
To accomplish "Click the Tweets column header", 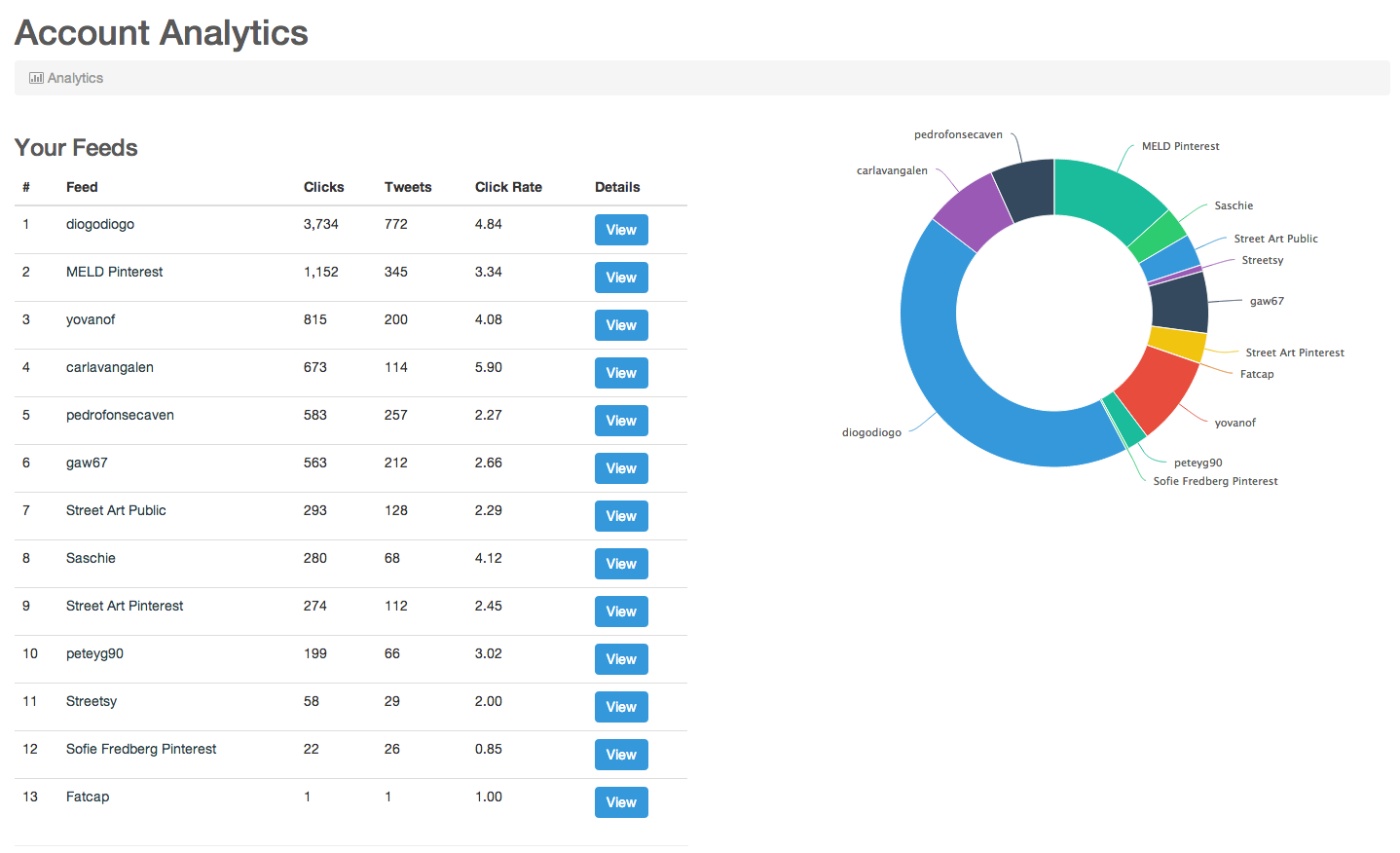I will (407, 187).
